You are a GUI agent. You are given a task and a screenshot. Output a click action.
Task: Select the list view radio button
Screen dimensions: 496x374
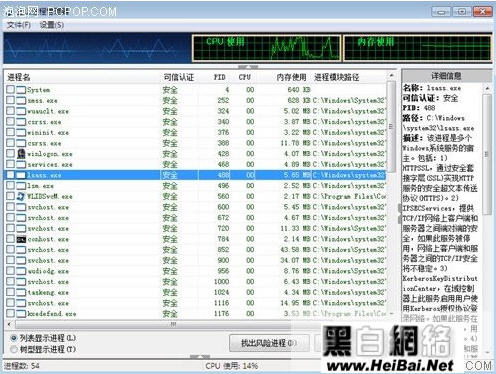click(14, 338)
